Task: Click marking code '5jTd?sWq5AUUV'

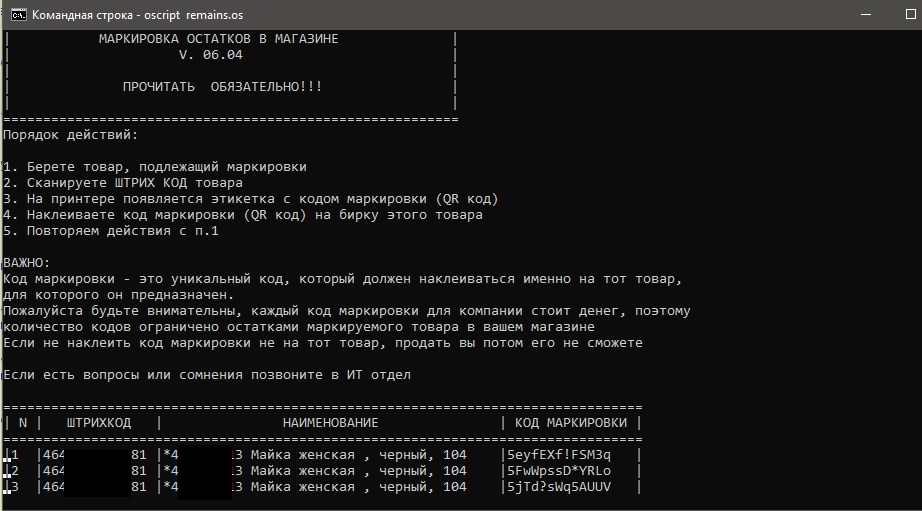Action: point(559,486)
